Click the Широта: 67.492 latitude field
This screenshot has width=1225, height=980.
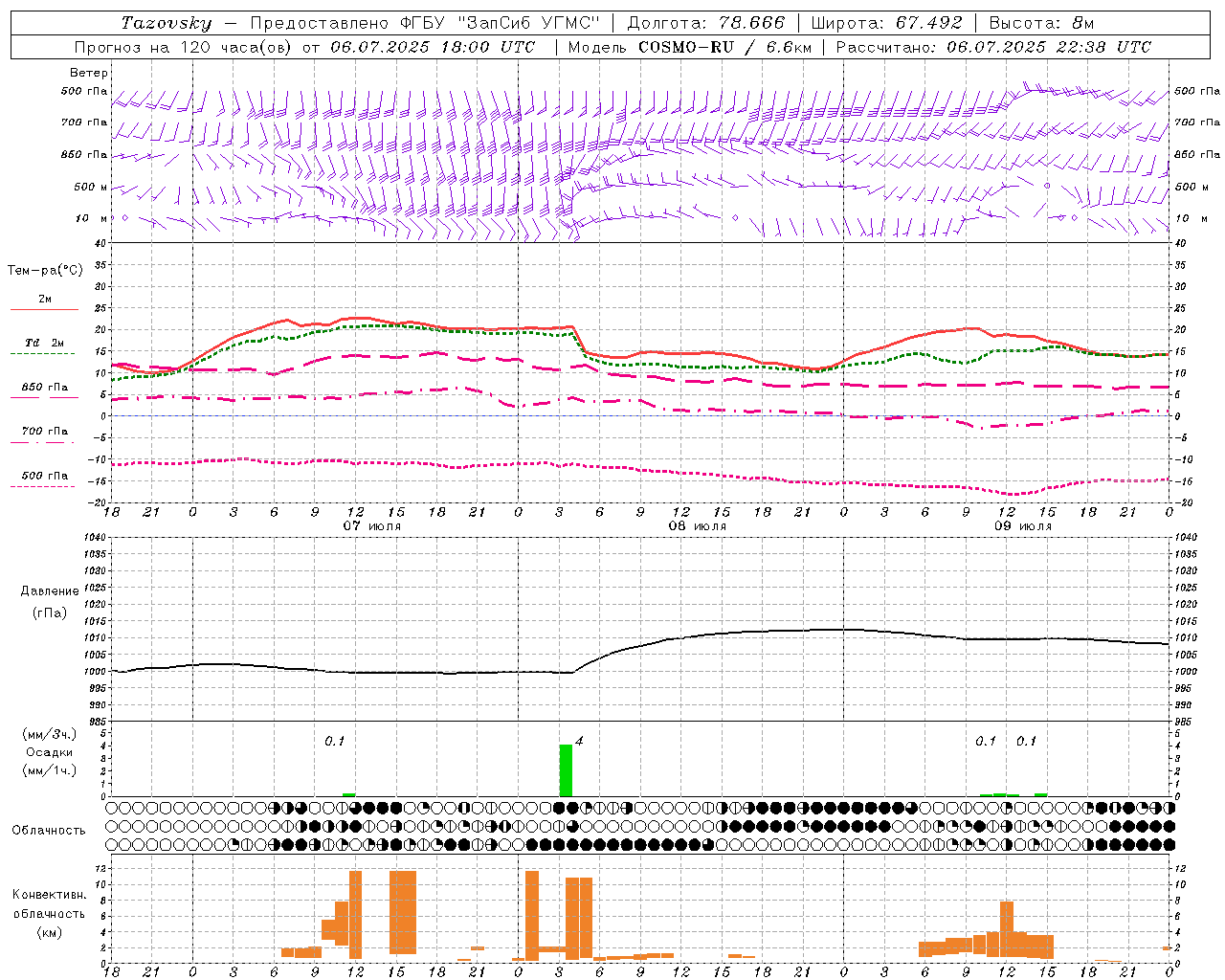pos(886,23)
